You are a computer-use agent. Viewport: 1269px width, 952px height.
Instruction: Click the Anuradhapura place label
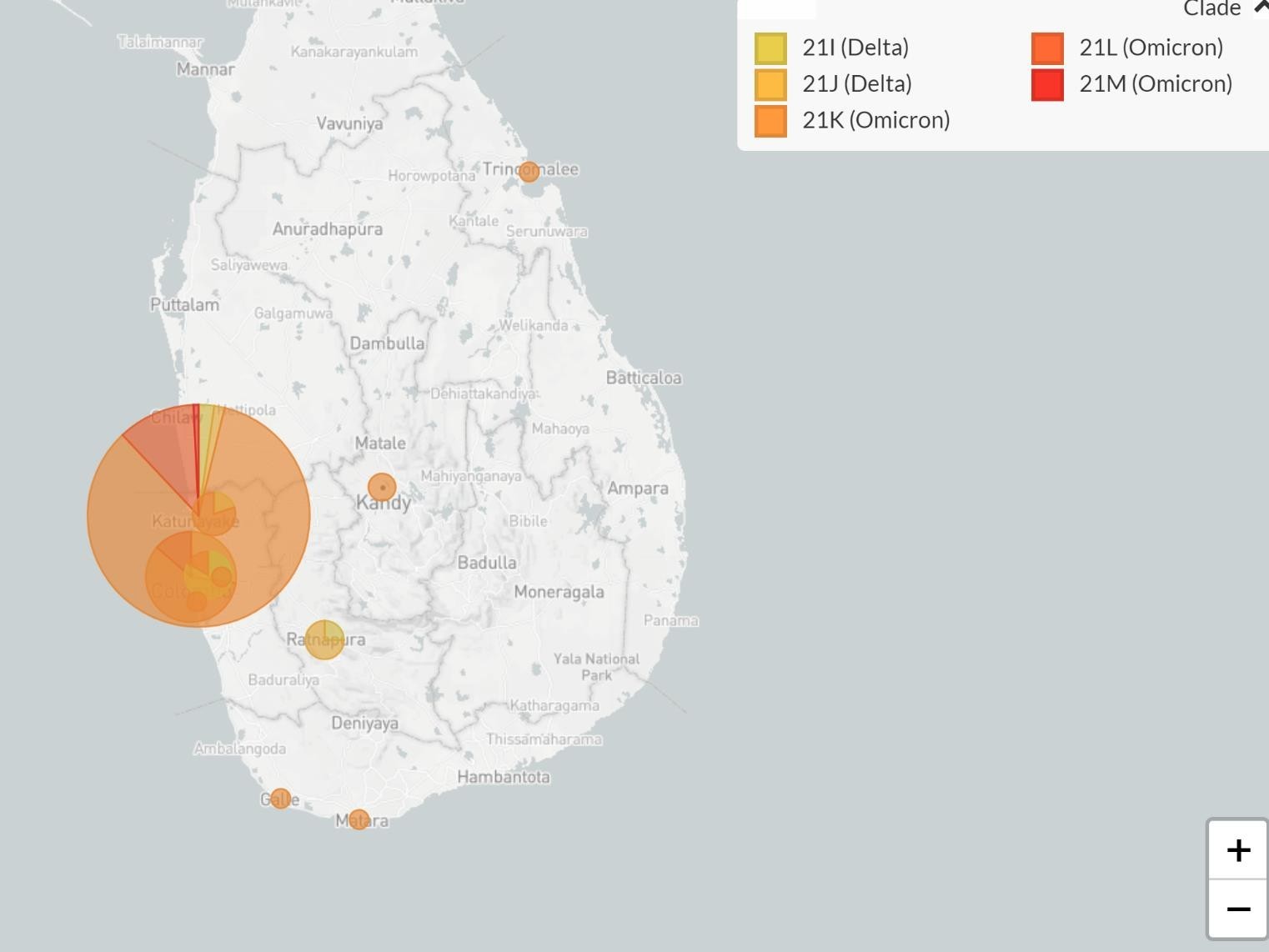click(x=327, y=229)
